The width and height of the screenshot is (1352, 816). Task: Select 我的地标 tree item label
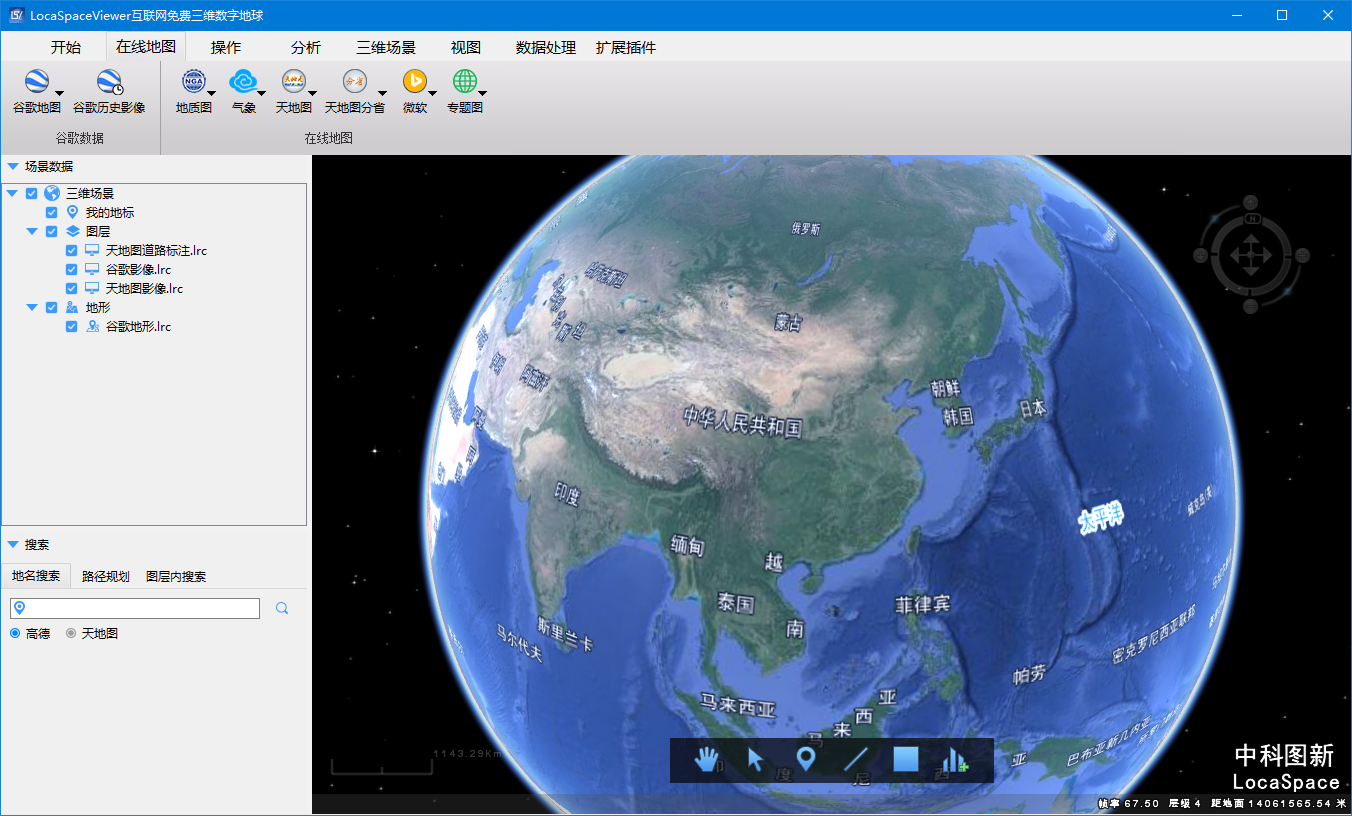[110, 212]
